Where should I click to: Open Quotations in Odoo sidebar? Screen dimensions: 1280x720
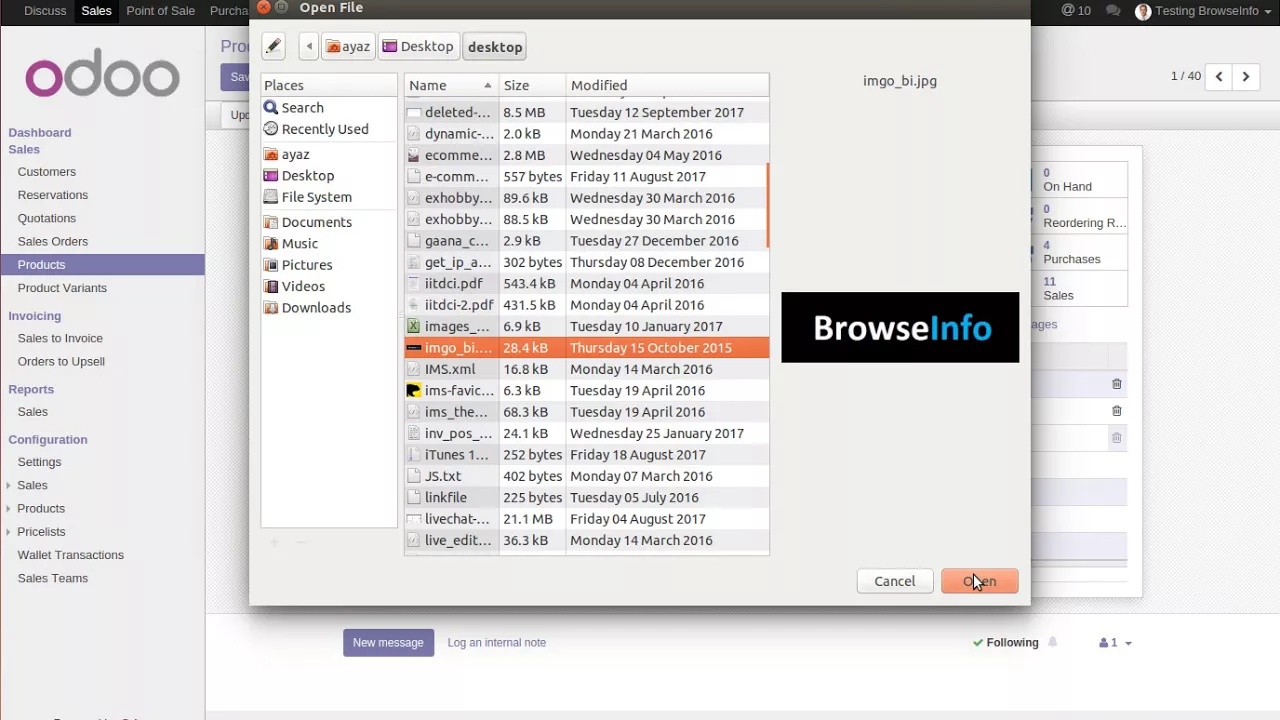[46, 218]
